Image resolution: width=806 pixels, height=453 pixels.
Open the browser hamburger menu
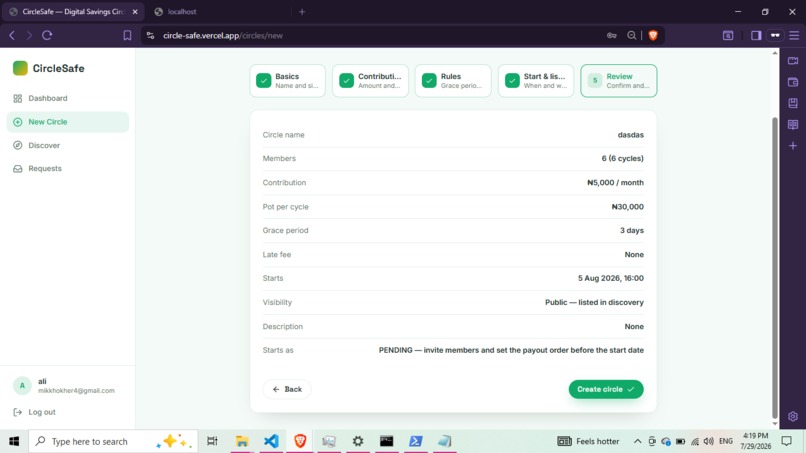click(x=794, y=35)
